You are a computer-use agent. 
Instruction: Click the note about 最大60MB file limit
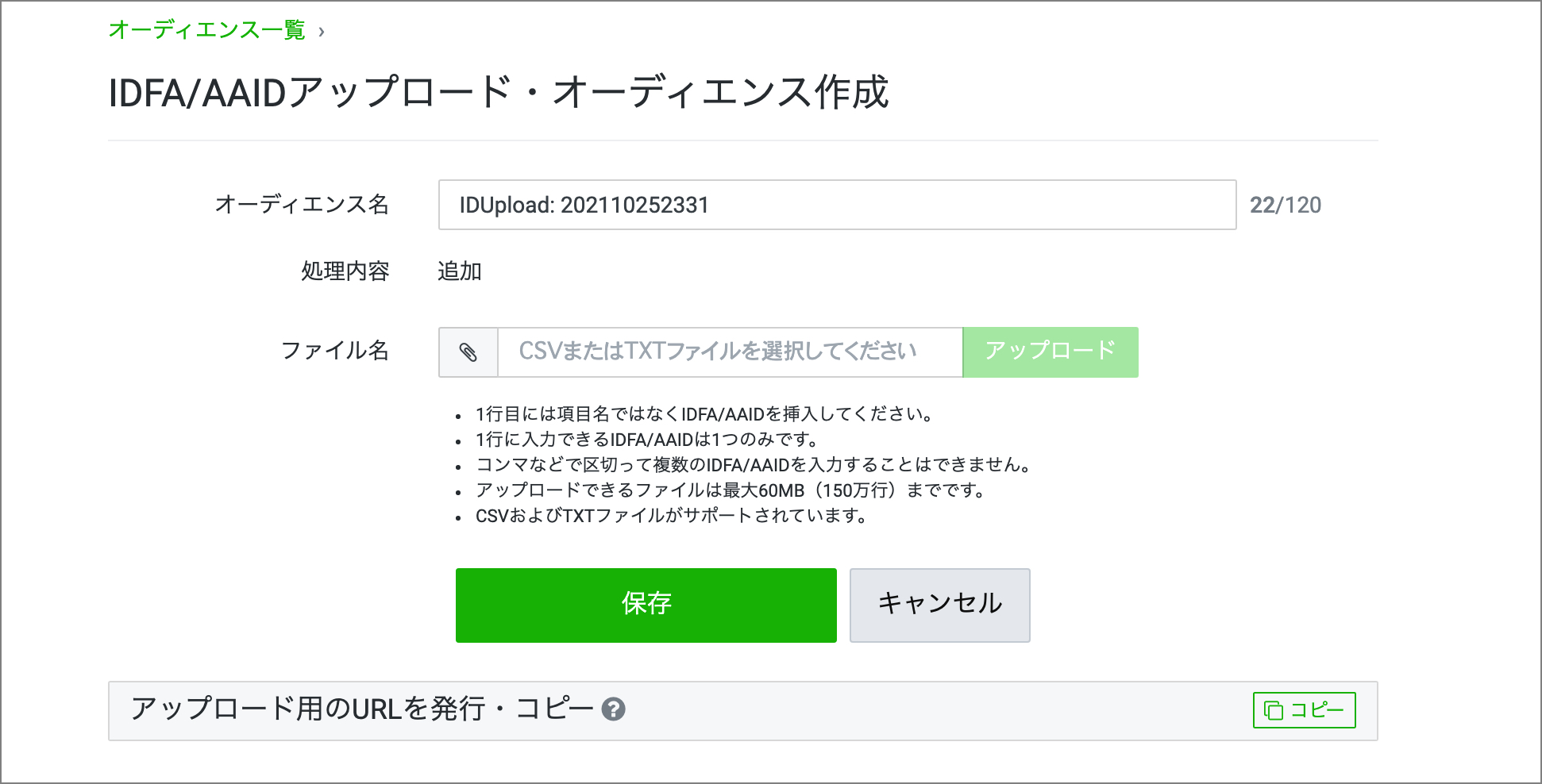click(x=731, y=490)
